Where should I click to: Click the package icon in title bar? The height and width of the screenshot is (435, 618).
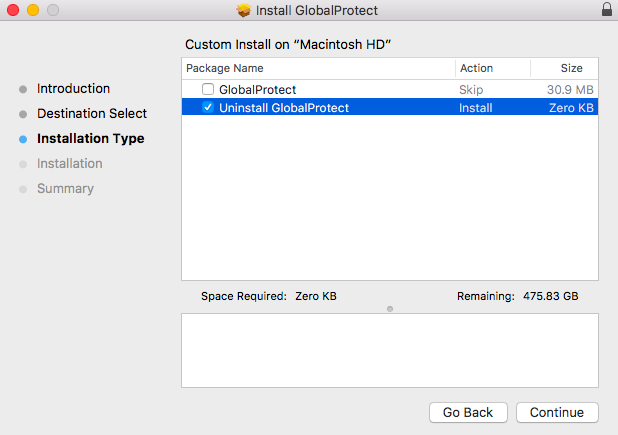coord(243,11)
